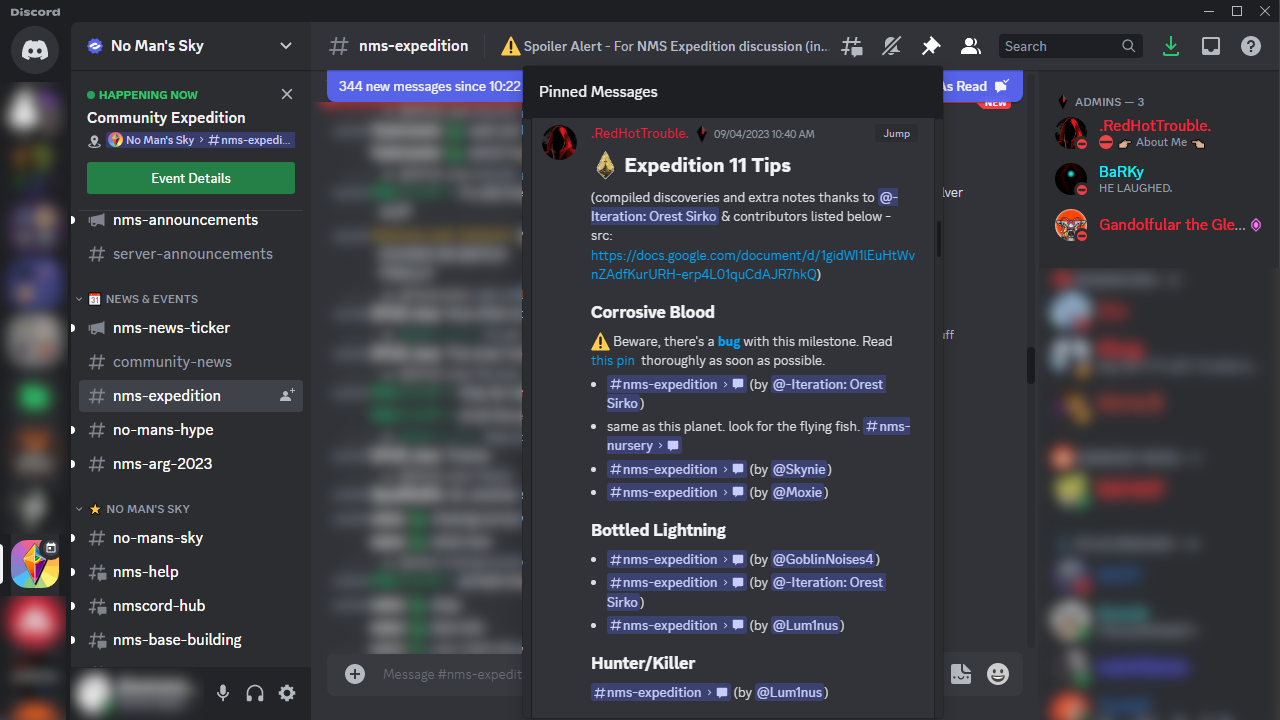1280x720 pixels.
Task: Open the Inbox icon
Action: [x=1211, y=46]
